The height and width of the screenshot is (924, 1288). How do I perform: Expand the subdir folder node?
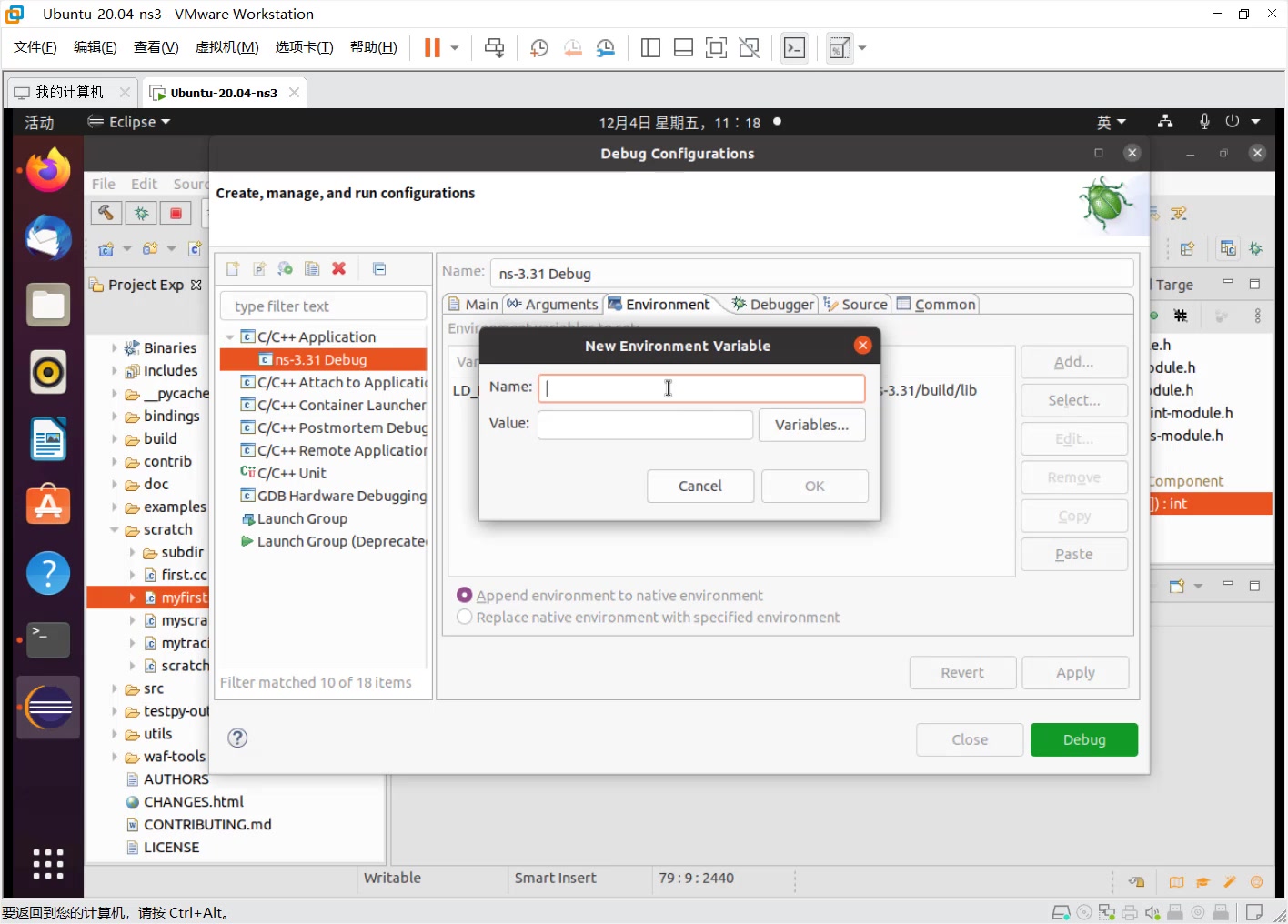tap(133, 552)
